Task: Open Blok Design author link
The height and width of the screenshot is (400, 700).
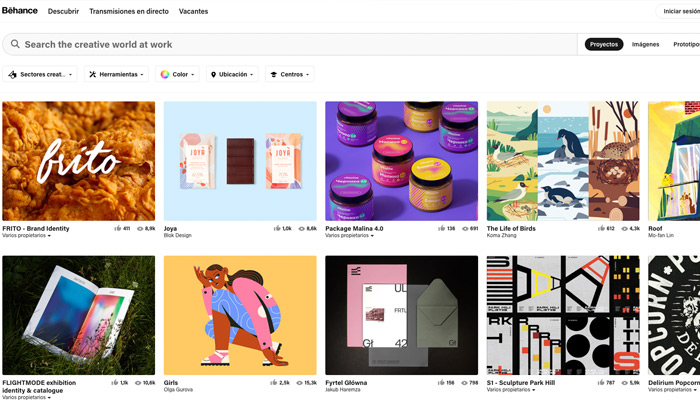Action: tap(178, 235)
